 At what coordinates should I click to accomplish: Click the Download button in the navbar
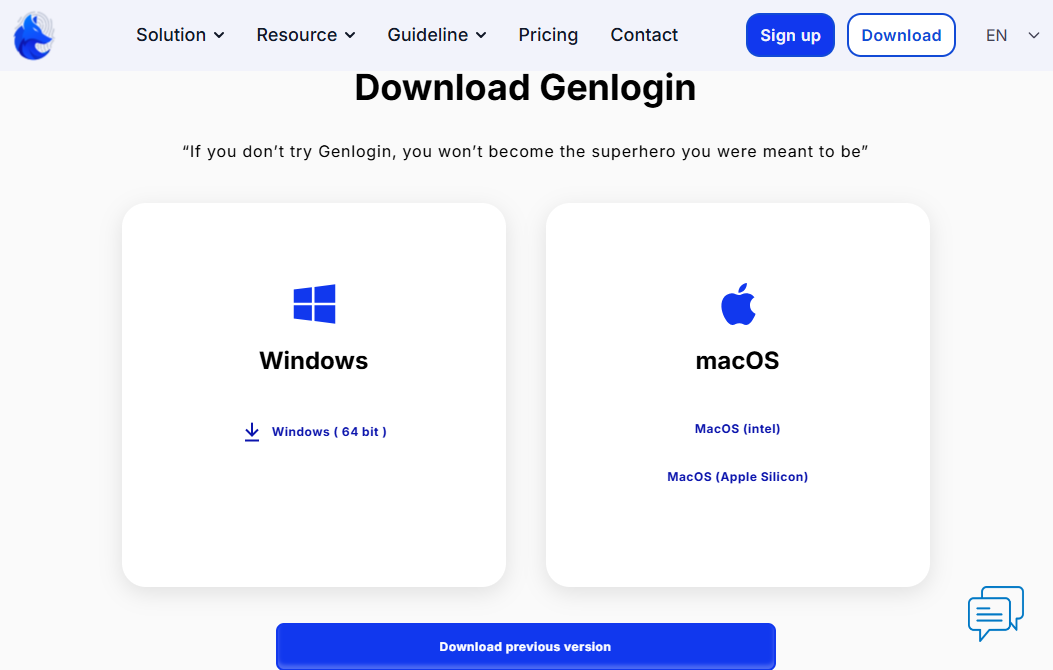tap(901, 35)
